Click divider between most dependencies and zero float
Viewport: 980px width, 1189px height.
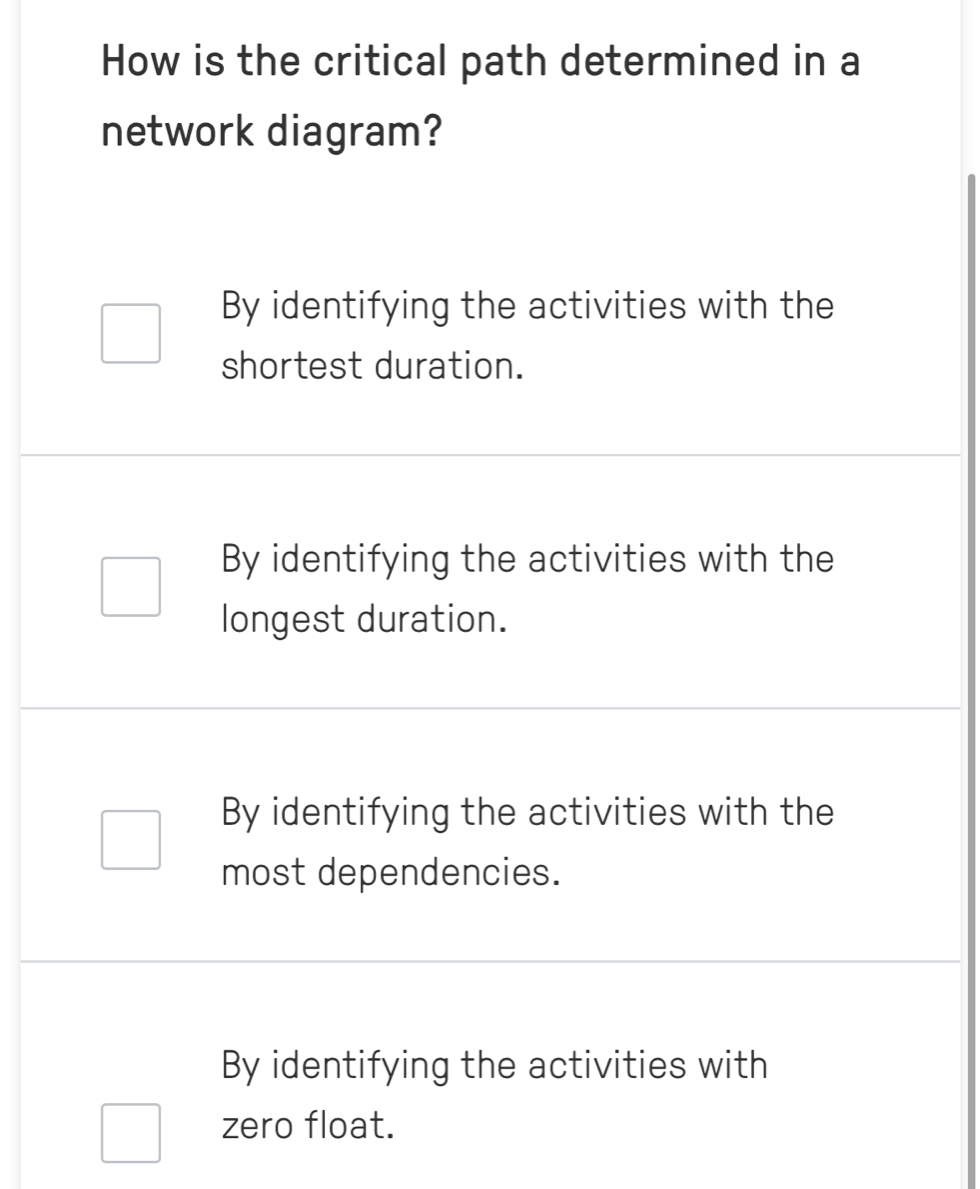(x=490, y=961)
